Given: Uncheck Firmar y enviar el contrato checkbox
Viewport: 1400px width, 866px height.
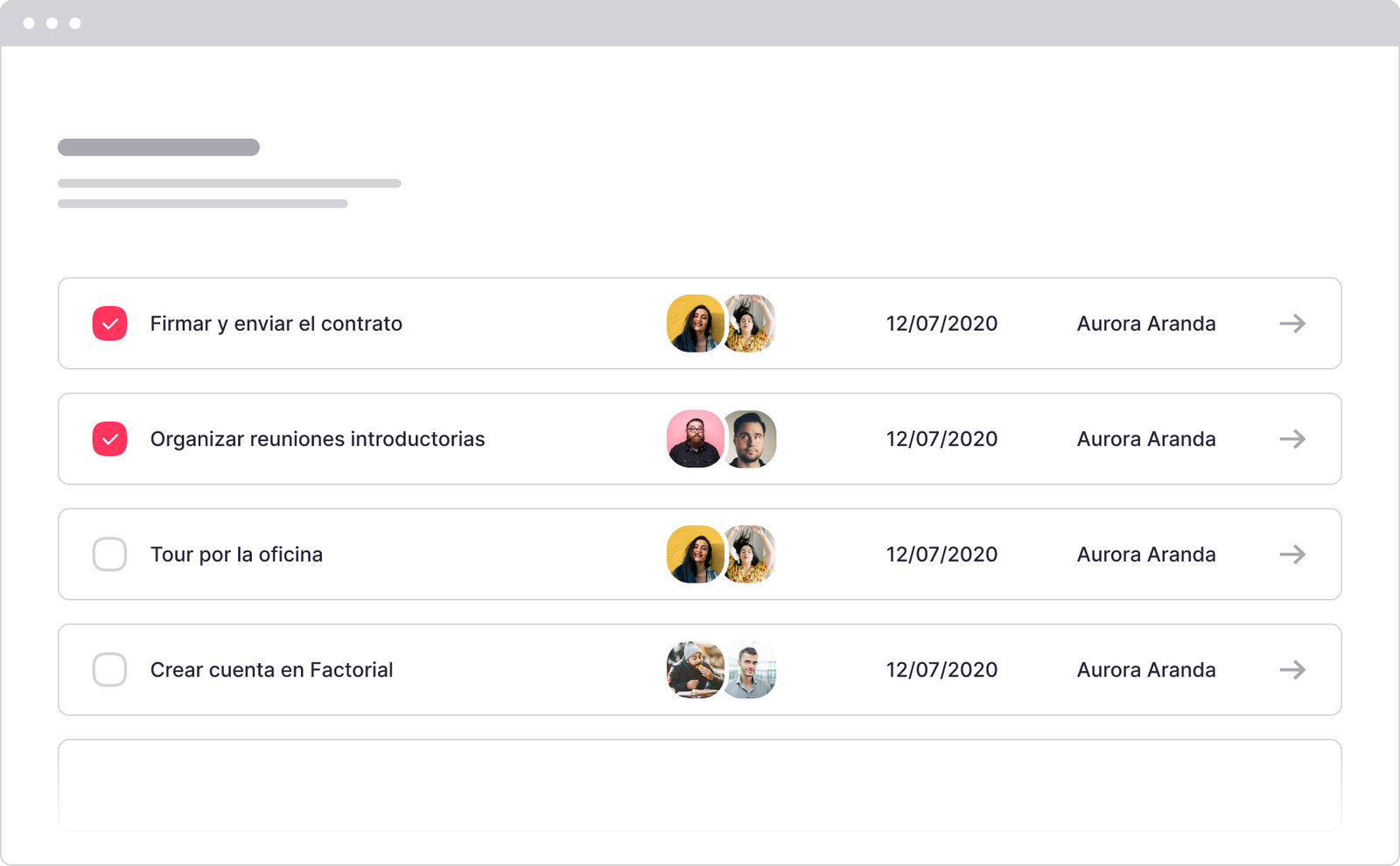Looking at the screenshot, I should pos(110,324).
